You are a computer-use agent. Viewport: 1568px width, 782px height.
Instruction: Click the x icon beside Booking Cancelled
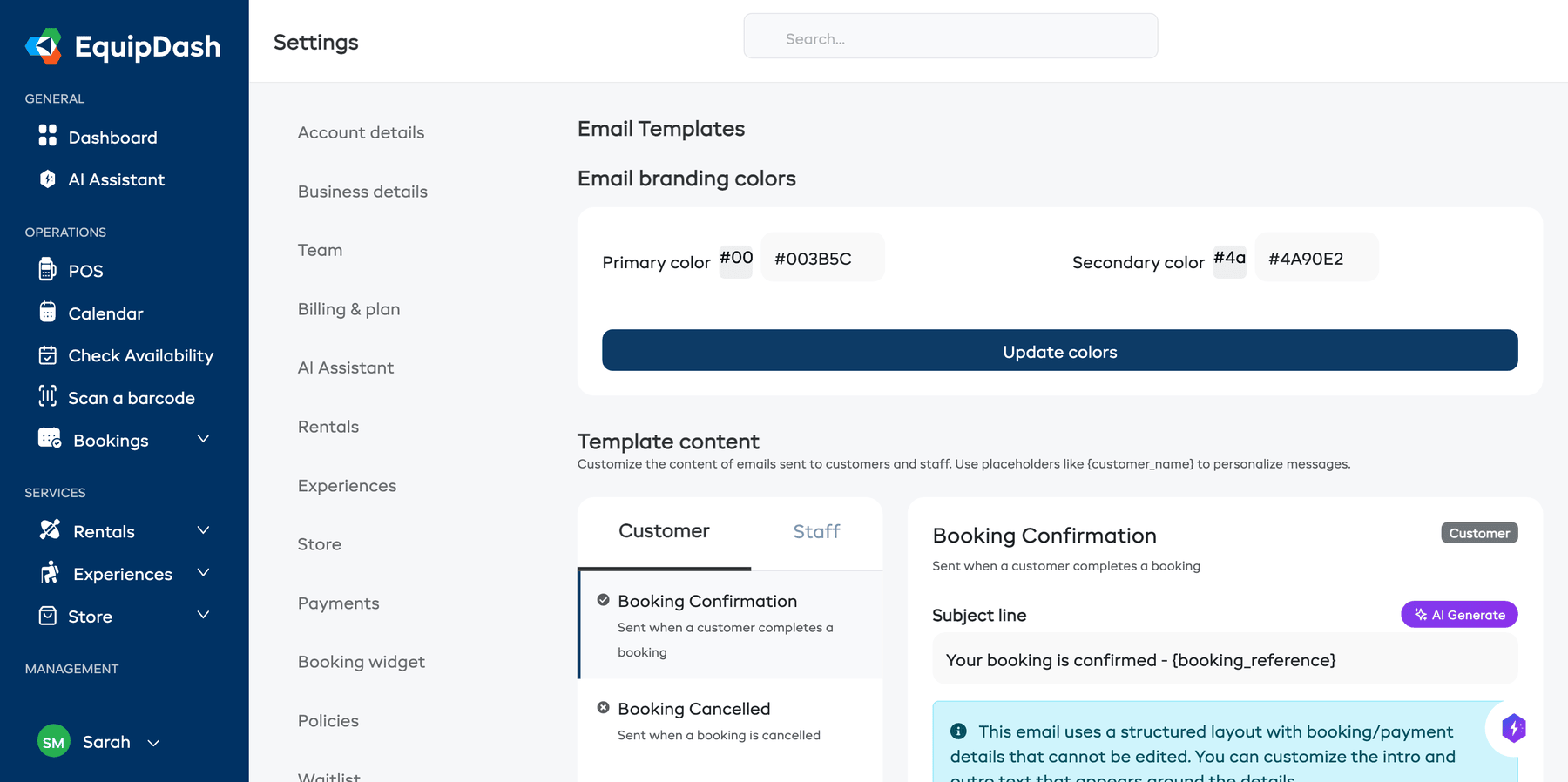click(x=603, y=708)
